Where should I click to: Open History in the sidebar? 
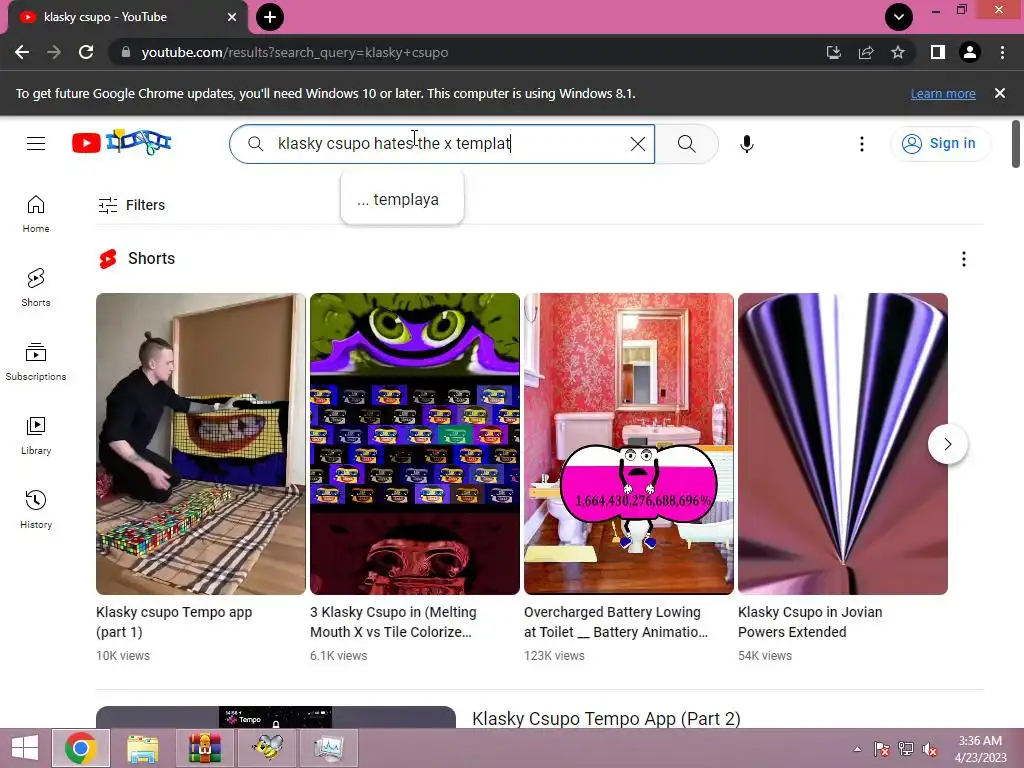coord(36,509)
